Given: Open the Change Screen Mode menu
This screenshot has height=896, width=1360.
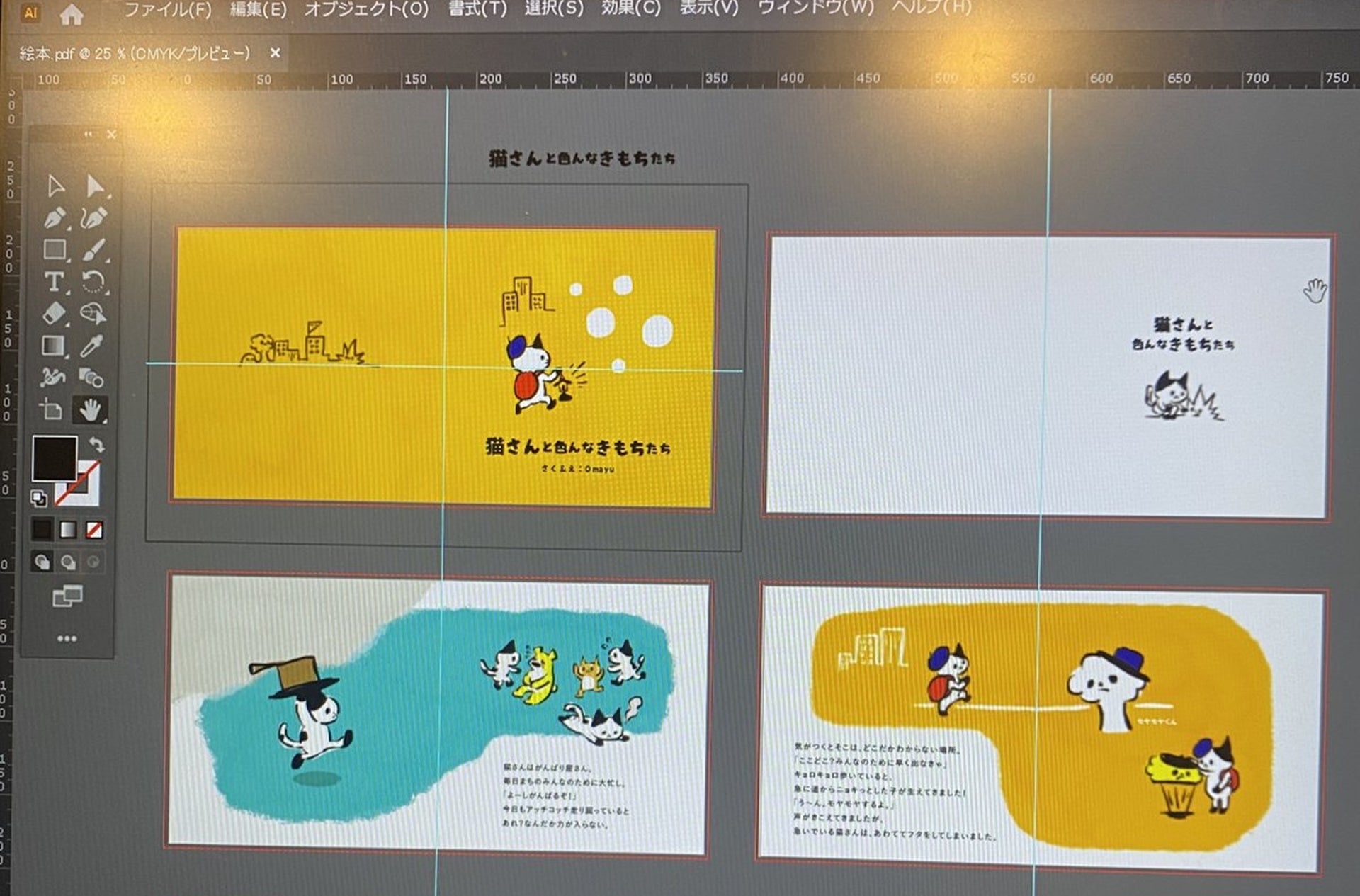Looking at the screenshot, I should (67, 596).
